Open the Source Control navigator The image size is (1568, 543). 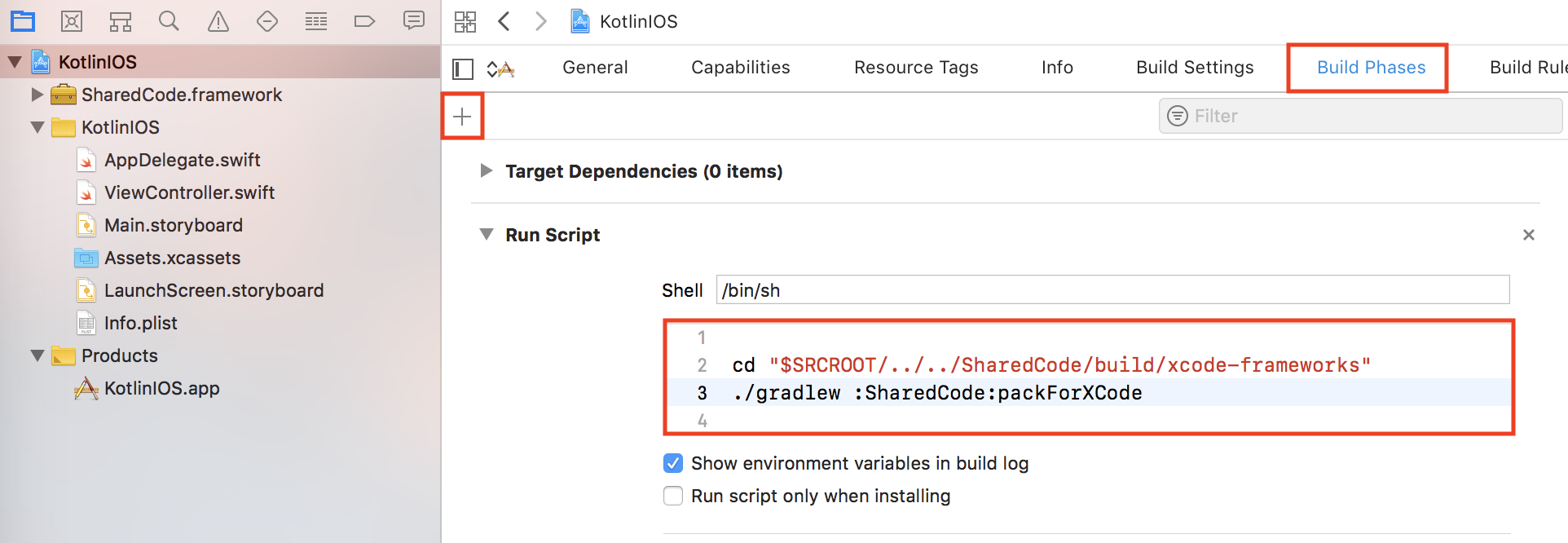coord(72,21)
